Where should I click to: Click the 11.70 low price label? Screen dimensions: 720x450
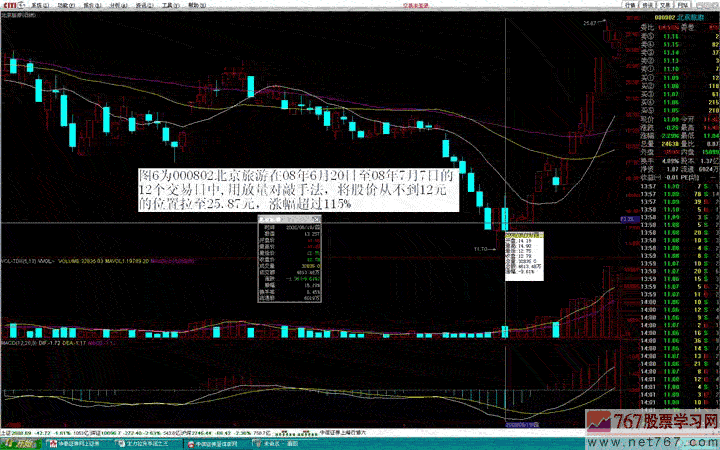pos(480,249)
